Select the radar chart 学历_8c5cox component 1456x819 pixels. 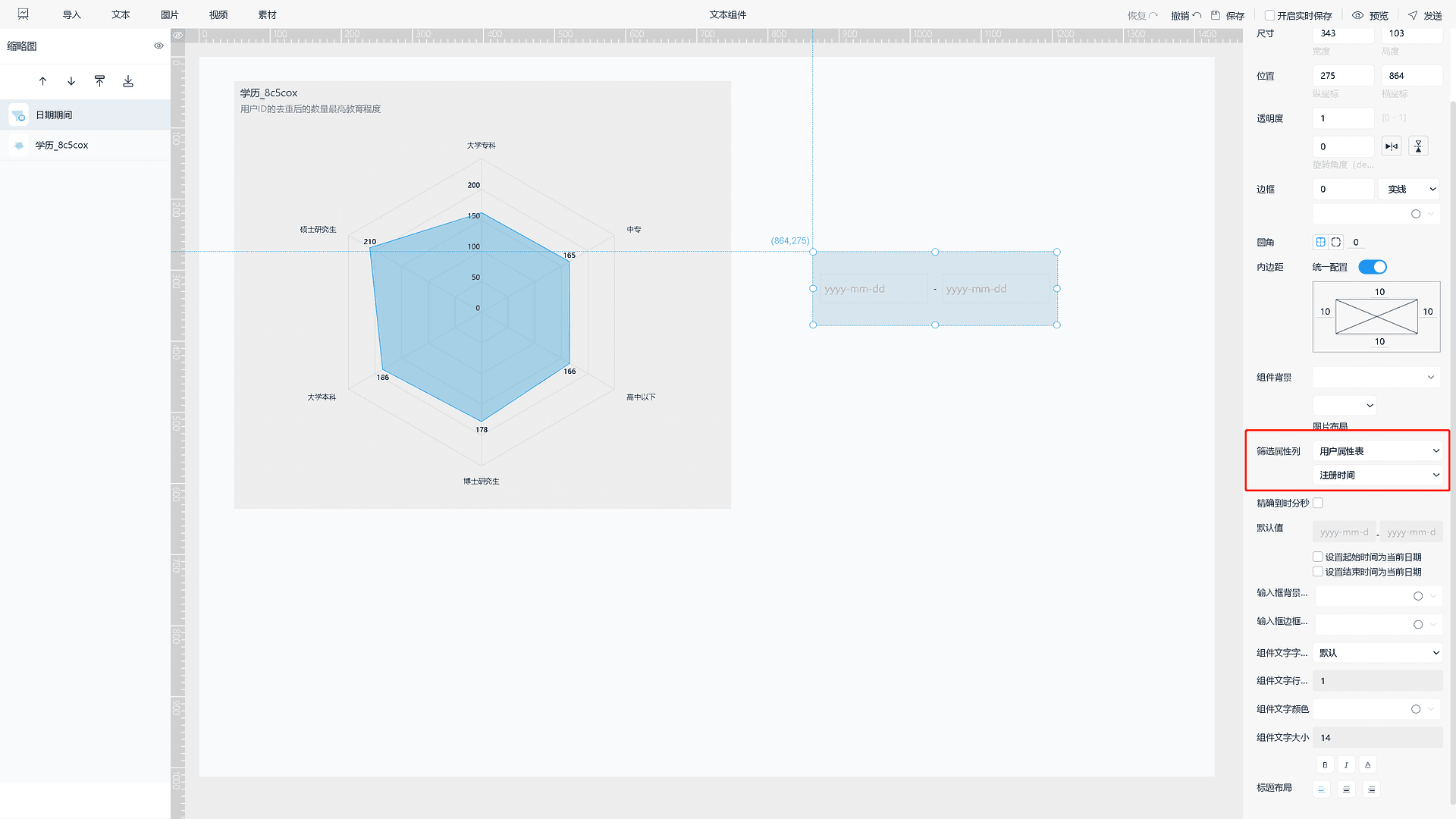[482, 295]
